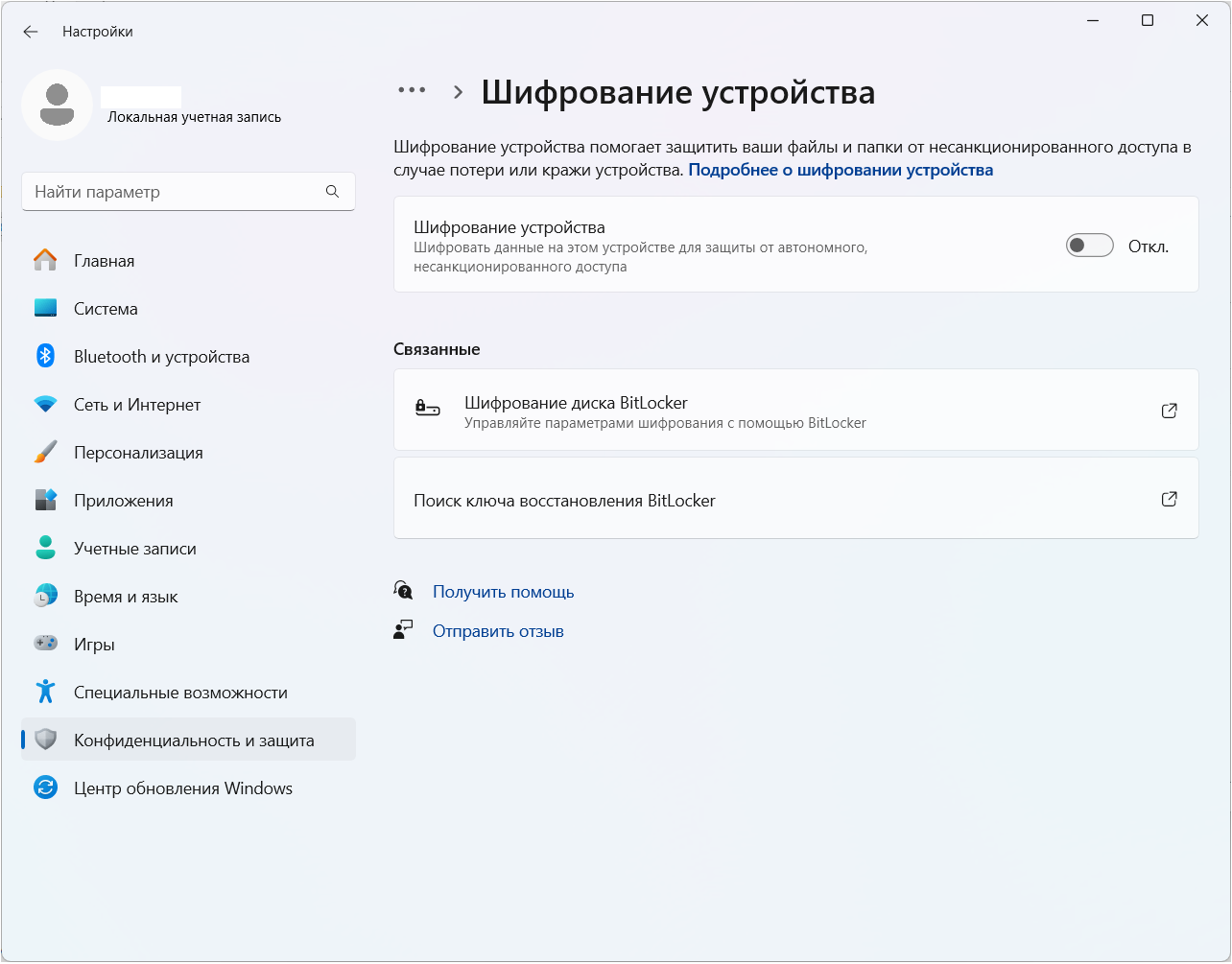This screenshot has width=1232, height=964.
Task: Click the Personalization paintbrush icon
Action: click(45, 452)
